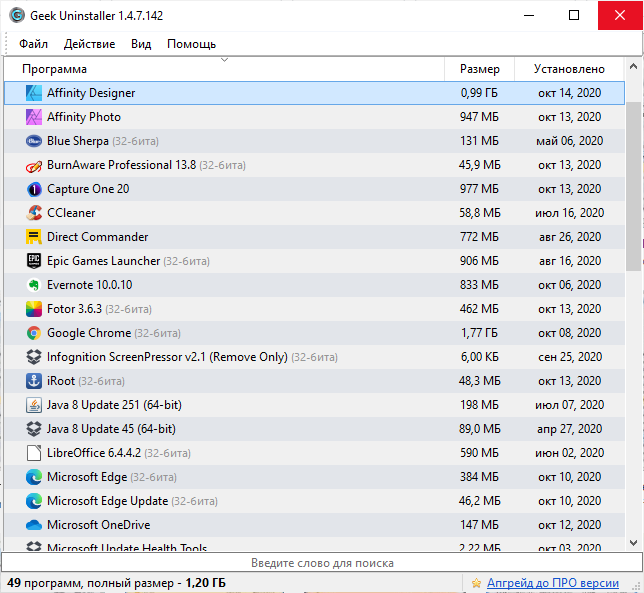Click the BurnAware Professional 13.8 icon
This screenshot has height=593, width=644.
pos(34,165)
